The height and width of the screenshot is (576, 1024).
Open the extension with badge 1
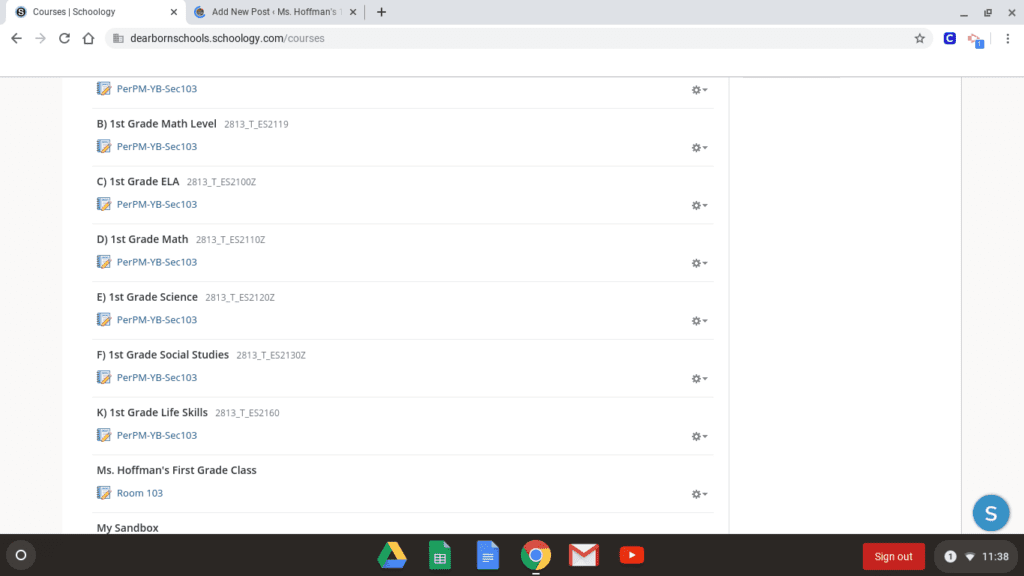[x=976, y=40]
